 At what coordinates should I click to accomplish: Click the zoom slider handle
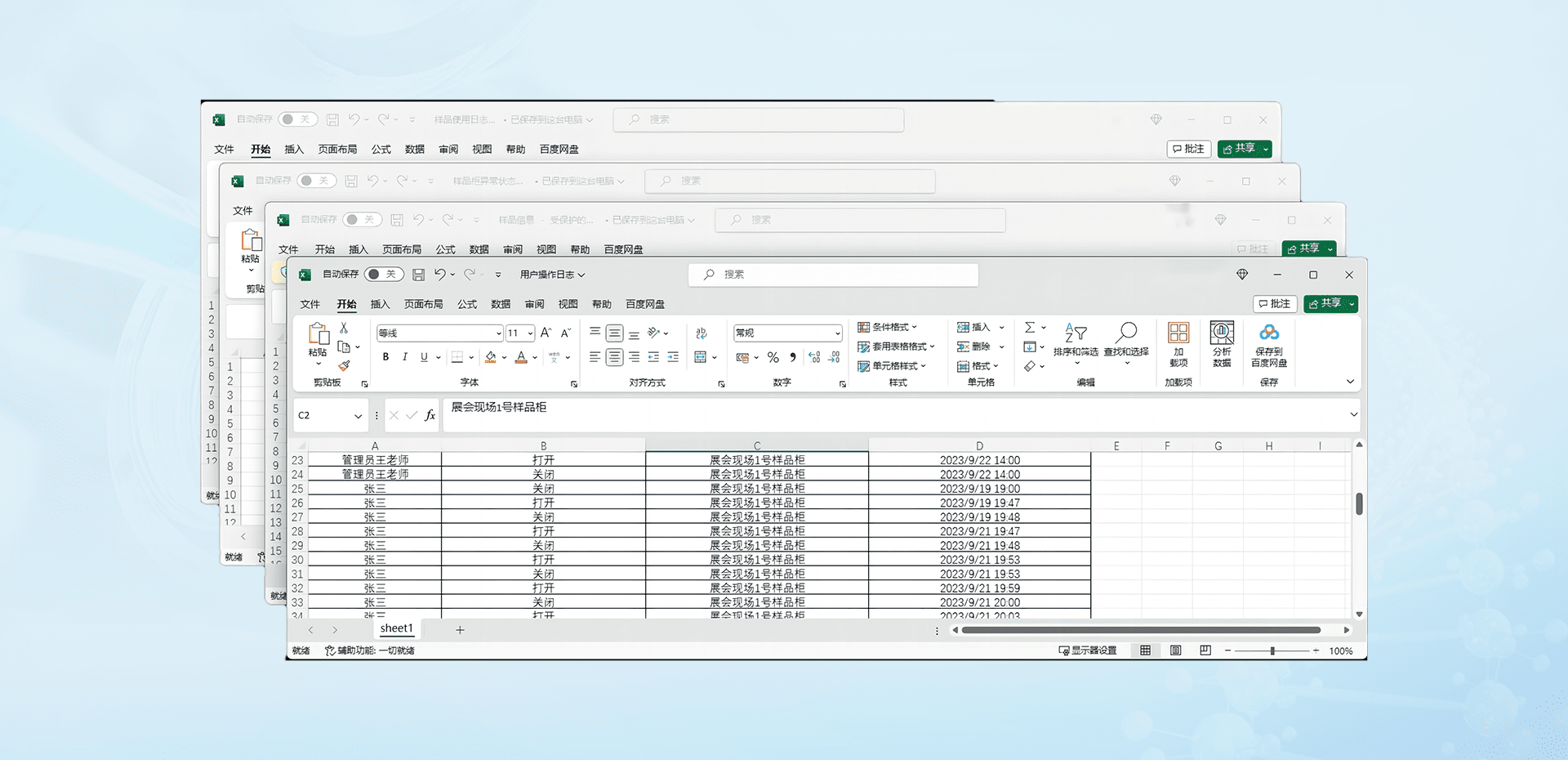tap(1272, 650)
